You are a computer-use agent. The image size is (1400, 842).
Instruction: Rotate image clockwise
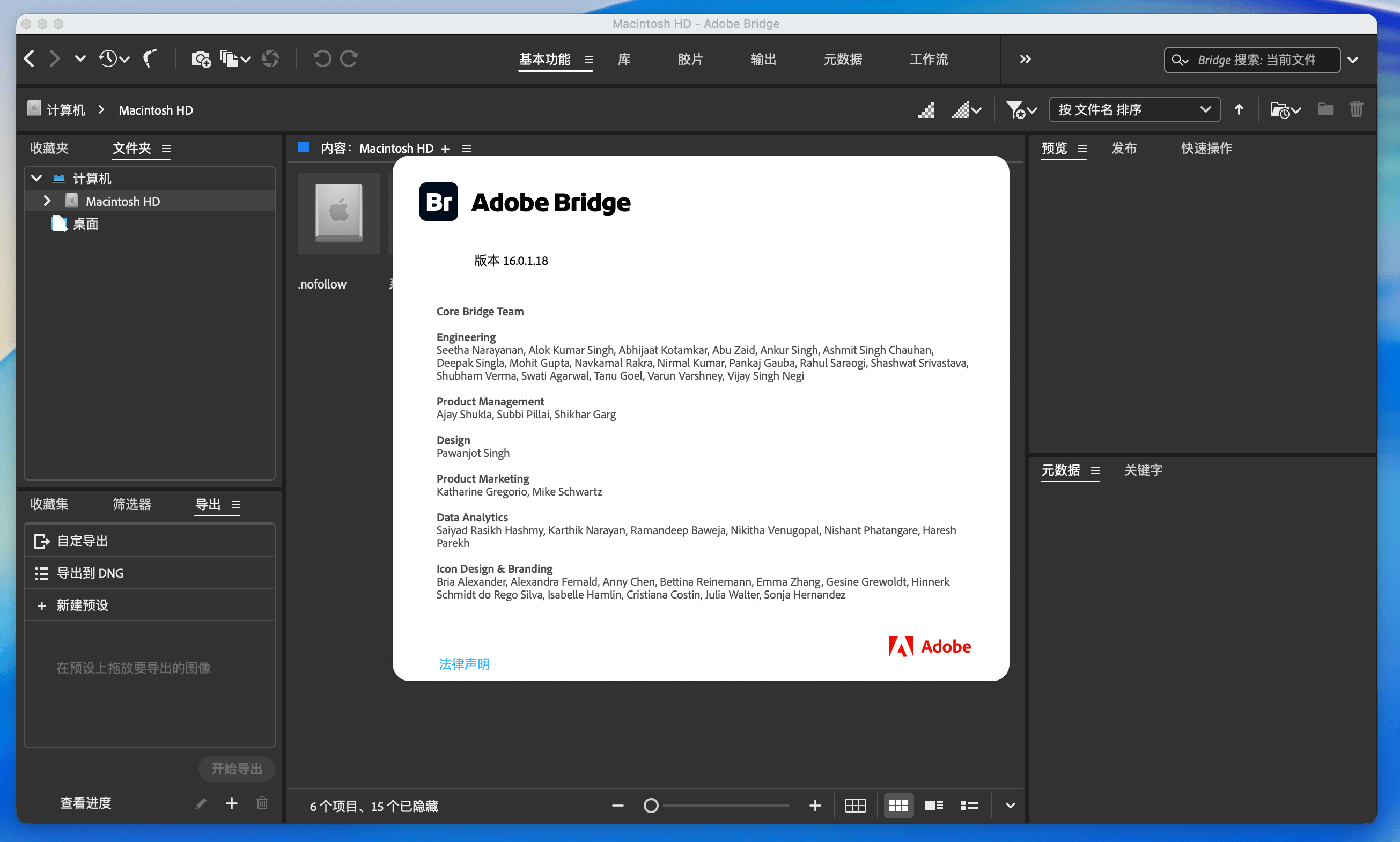(349, 58)
